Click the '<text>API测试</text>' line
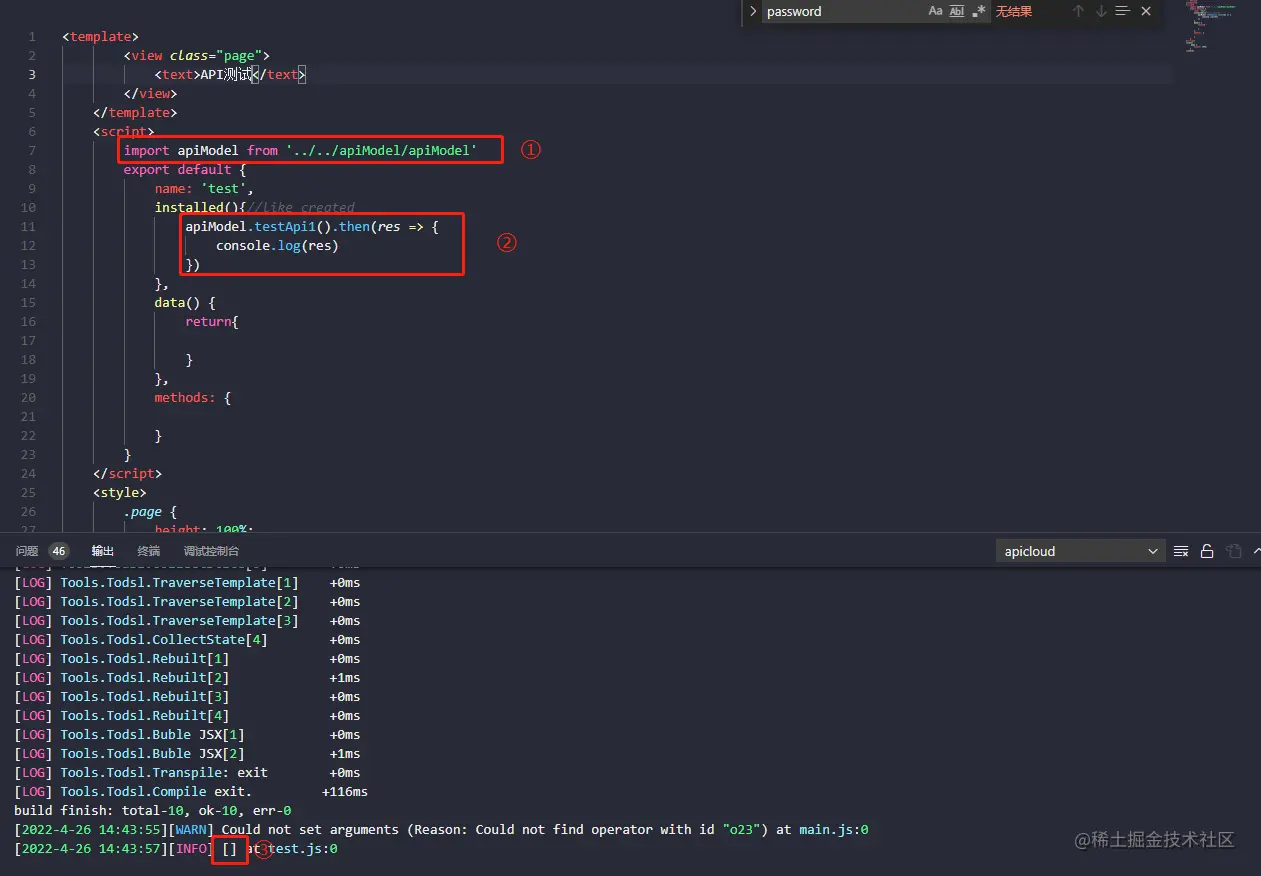This screenshot has width=1261, height=876. [230, 74]
